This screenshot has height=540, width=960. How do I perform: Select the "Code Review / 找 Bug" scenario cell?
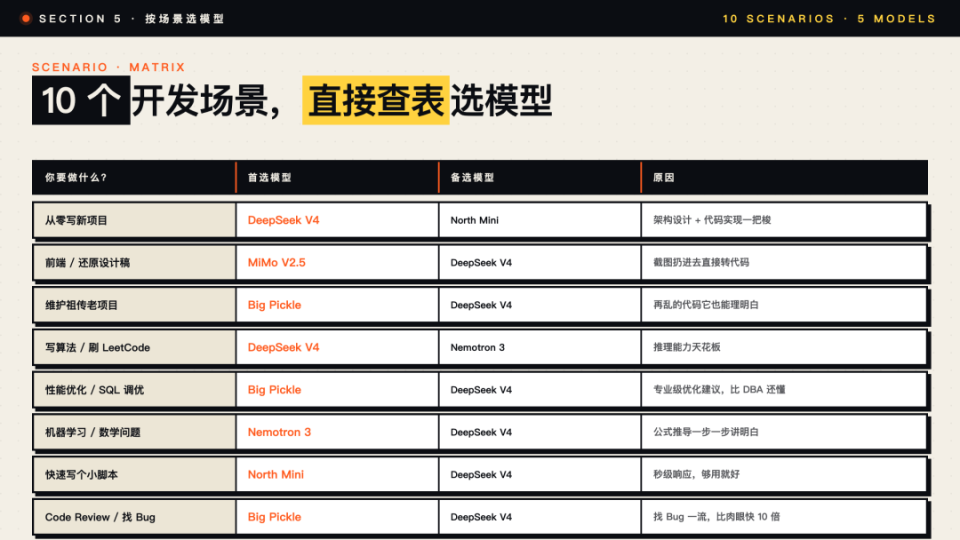(134, 517)
